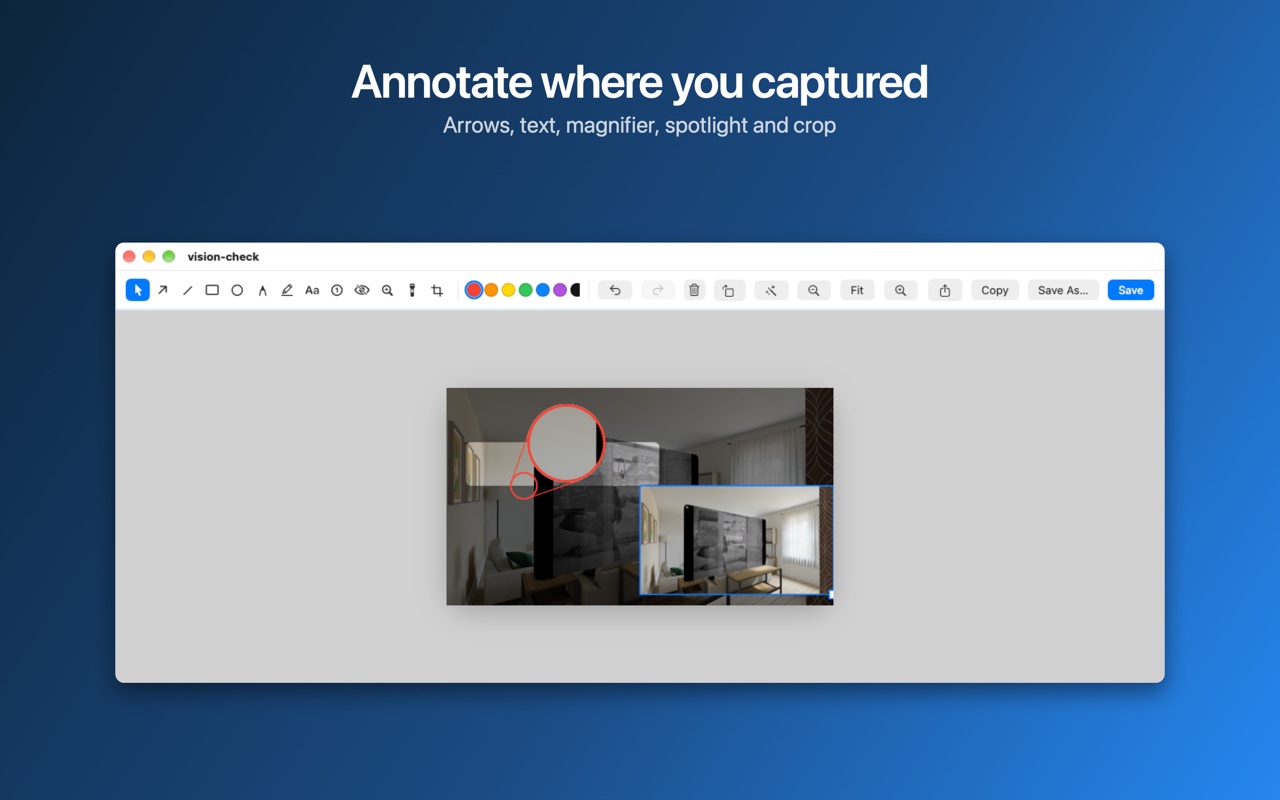Viewport: 1280px width, 800px height.
Task: Select the Line drawing tool
Action: pos(187,290)
